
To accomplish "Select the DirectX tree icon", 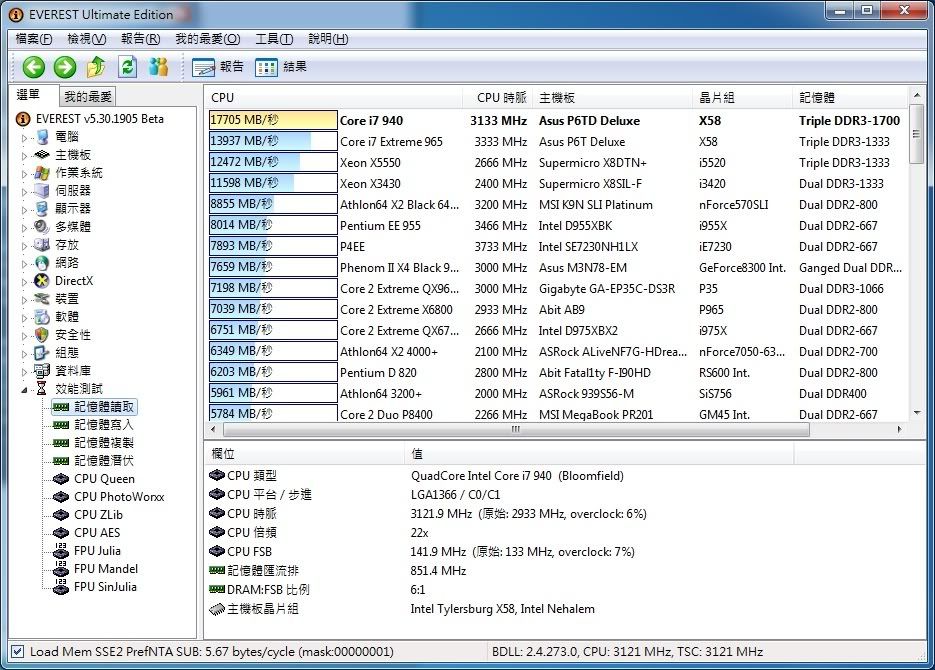I will pyautogui.click(x=42, y=281).
